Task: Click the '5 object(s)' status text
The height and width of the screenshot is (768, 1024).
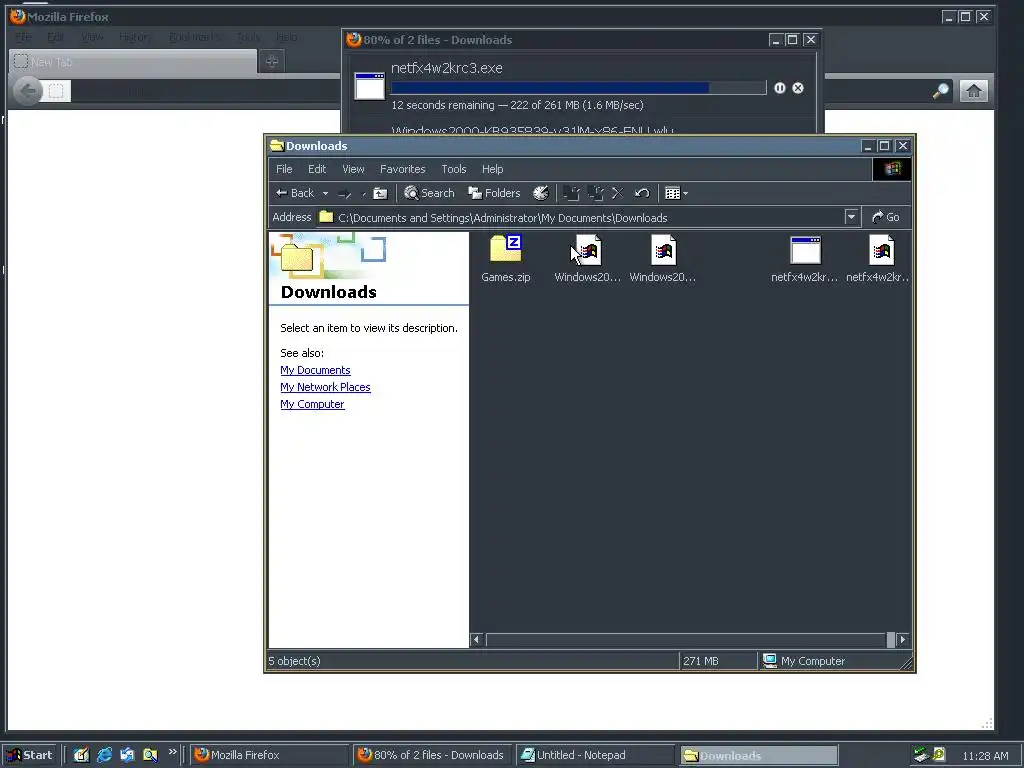Action: point(295,661)
